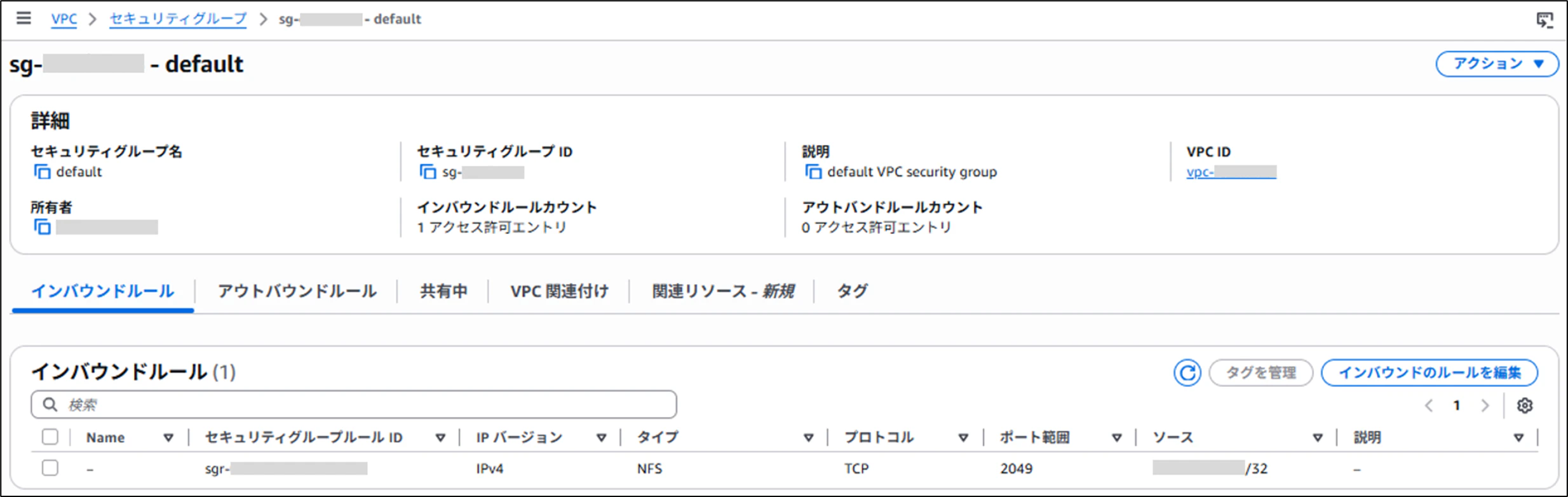1568x497 pixels.
Task: Open CloudShell icon at top right
Action: [1544, 20]
